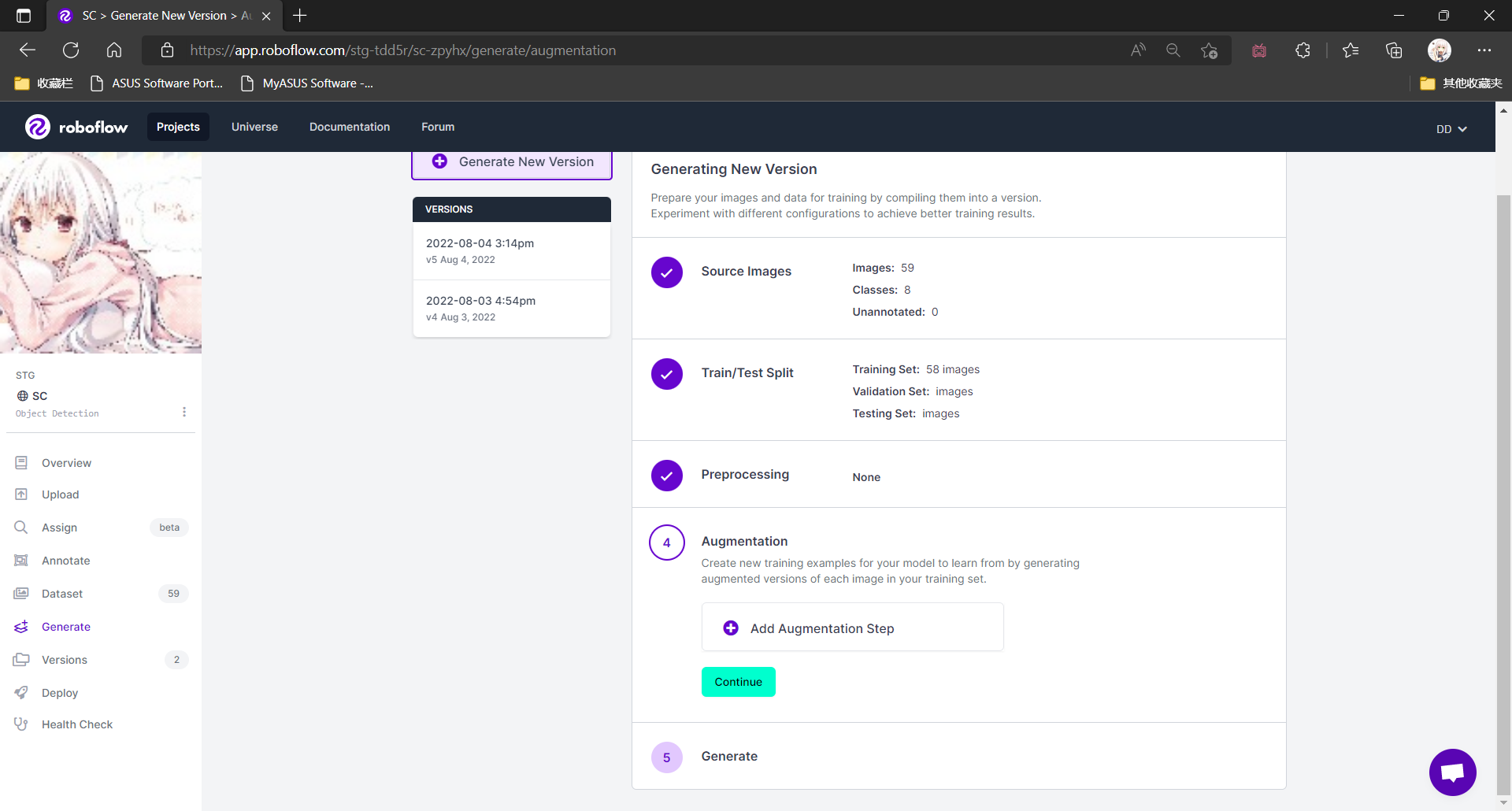1512x811 pixels.
Task: Expand the Generate step 5 section
Action: pos(728,757)
